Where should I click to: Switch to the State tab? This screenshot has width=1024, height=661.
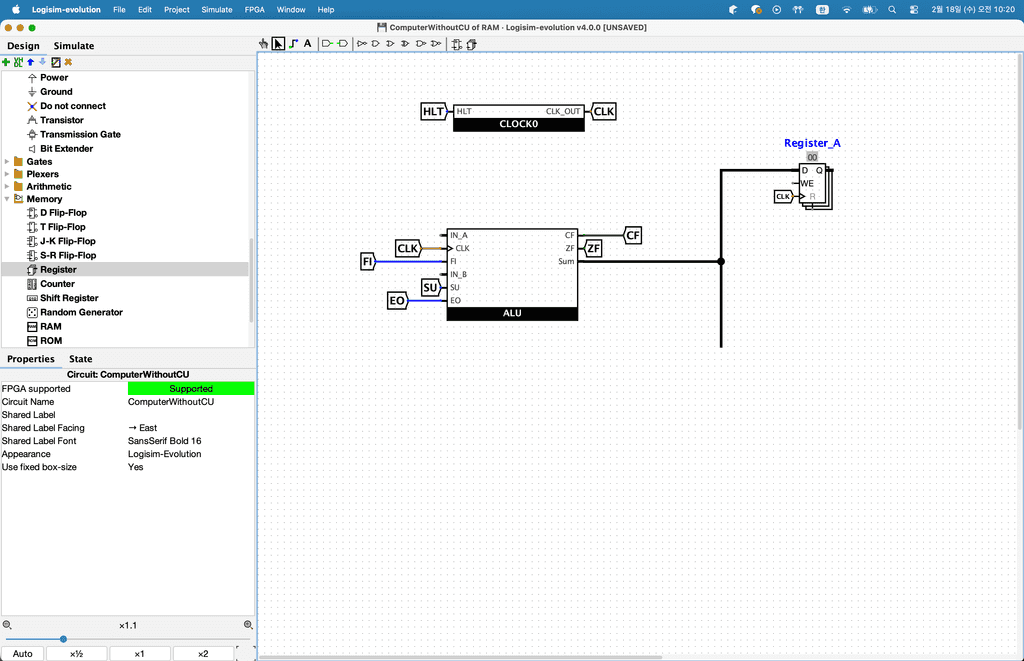tap(80, 359)
